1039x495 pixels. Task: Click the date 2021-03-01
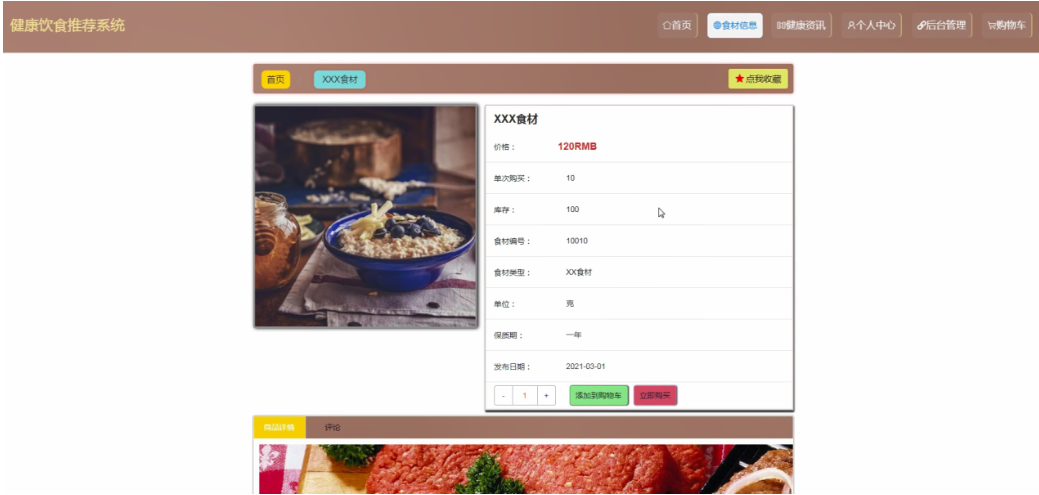[586, 366]
